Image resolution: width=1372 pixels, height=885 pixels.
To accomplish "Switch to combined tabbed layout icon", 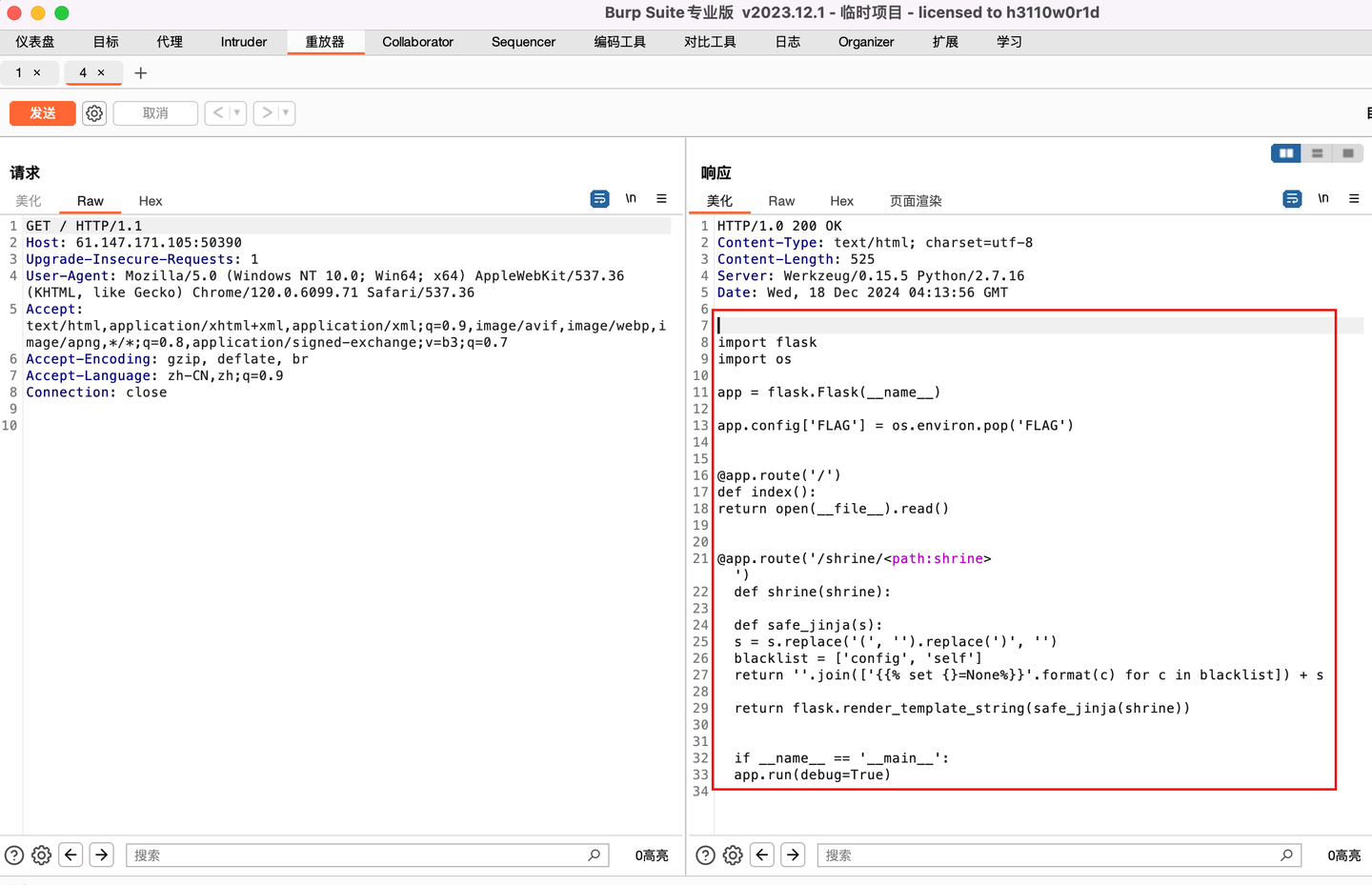I will 1348,153.
